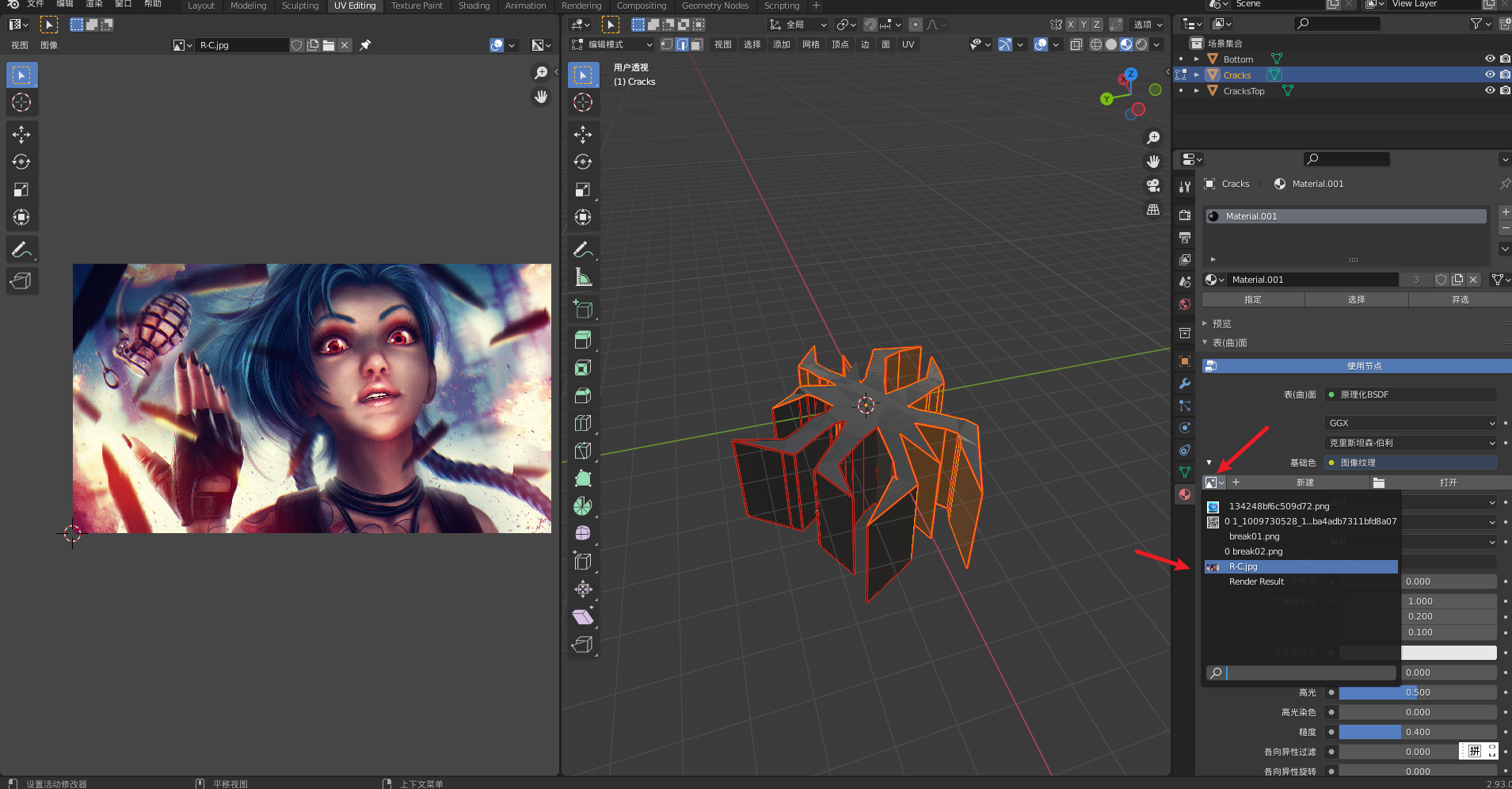This screenshot has width=1512, height=789.
Task: Click the 指定 assign button
Action: pos(1253,299)
